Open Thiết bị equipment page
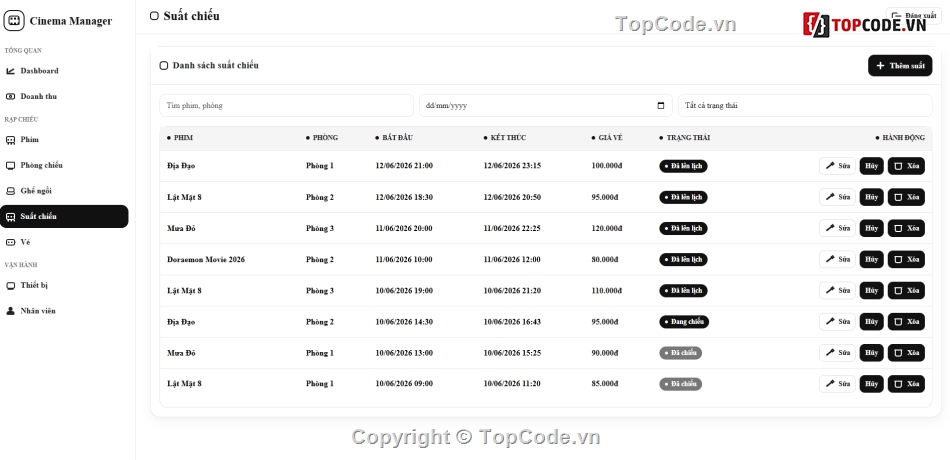The height and width of the screenshot is (460, 950). click(x=64, y=285)
